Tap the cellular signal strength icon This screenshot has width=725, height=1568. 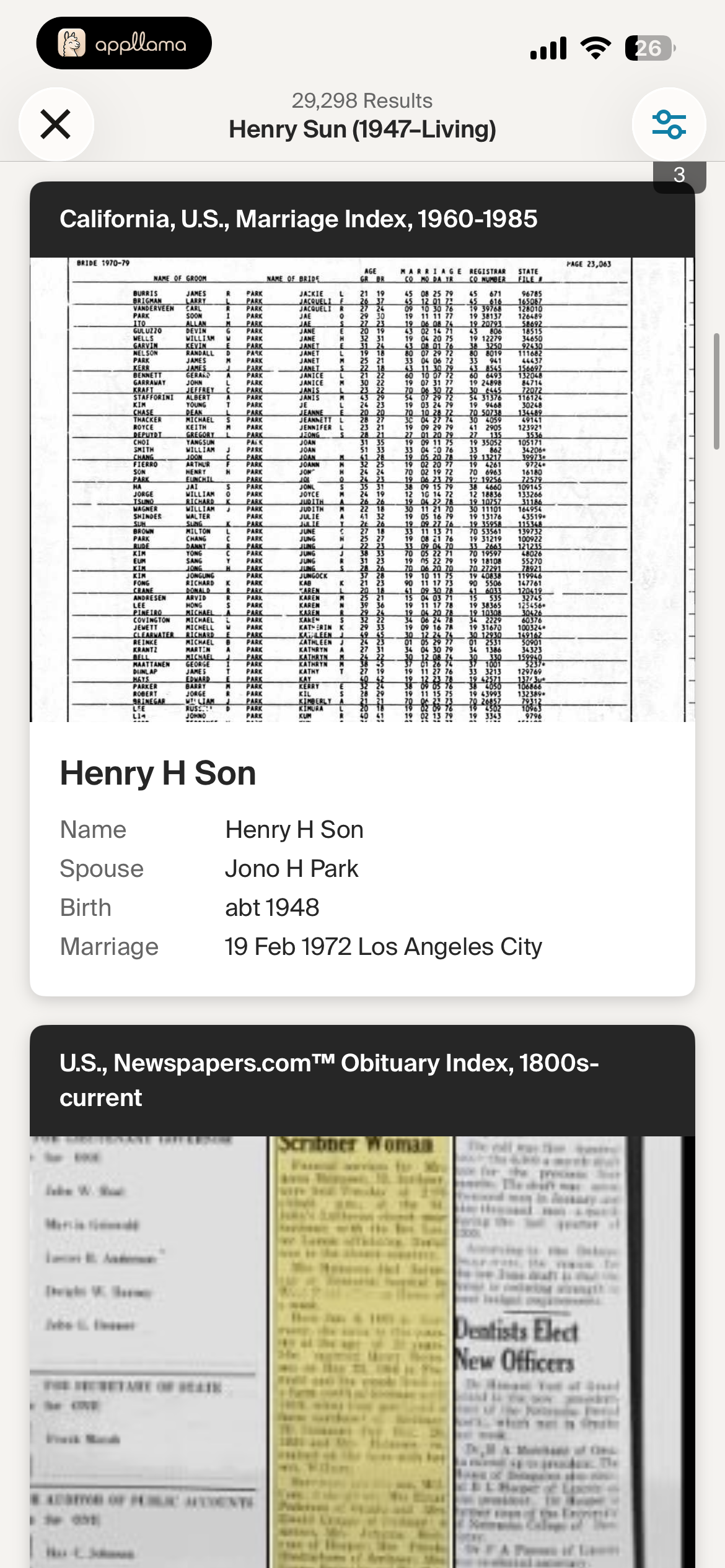[548, 48]
